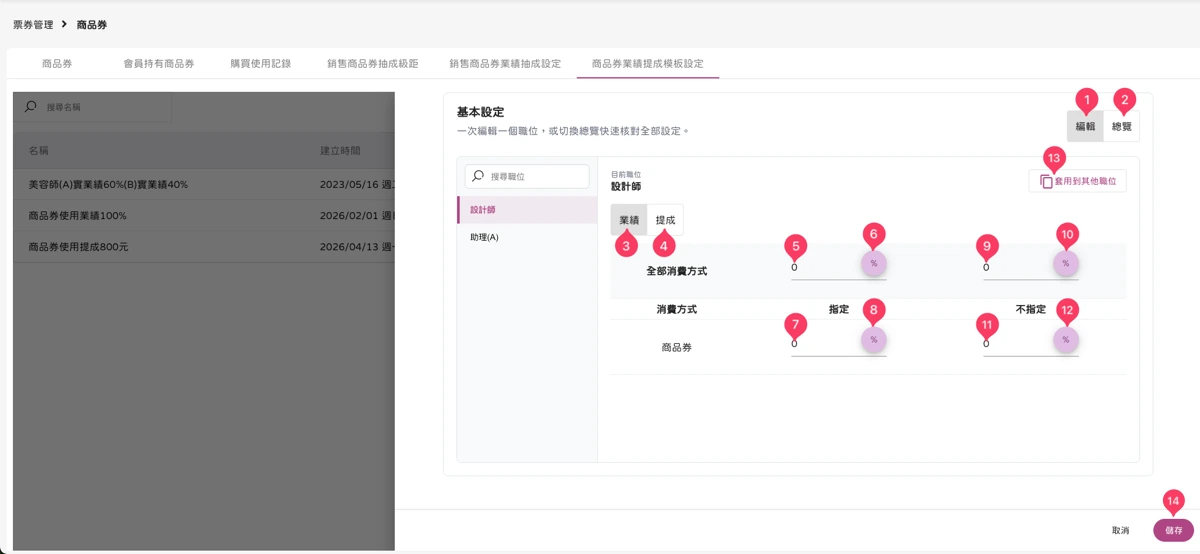The image size is (1200, 554).
Task: Toggle % unit for 全部消費方式 不指定 column
Action: [1065, 263]
